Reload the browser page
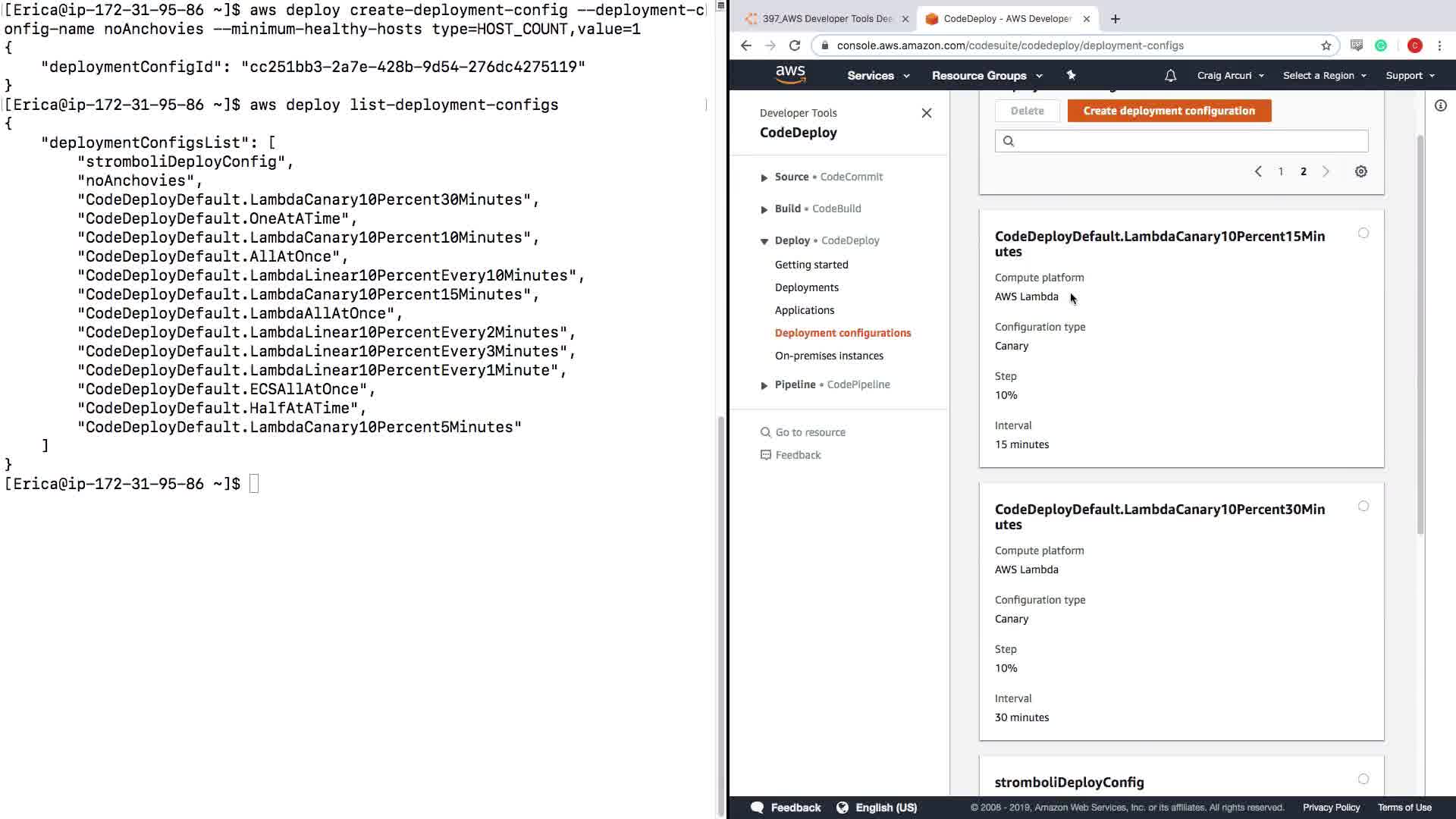Screen dimensions: 1456x819 pyautogui.click(x=795, y=45)
